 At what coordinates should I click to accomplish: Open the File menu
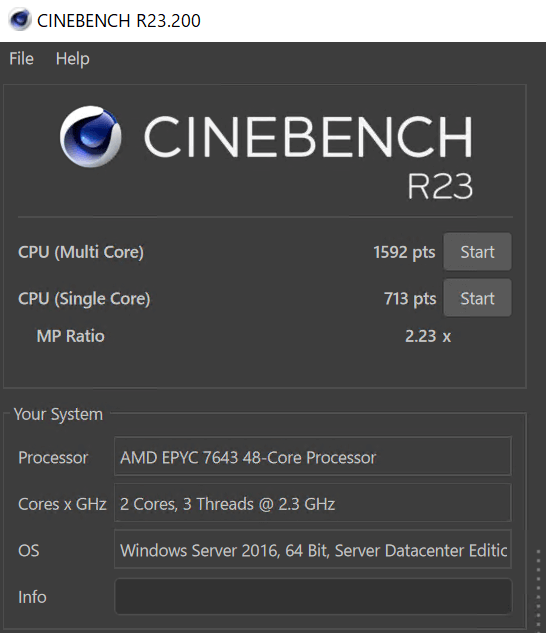(21, 59)
